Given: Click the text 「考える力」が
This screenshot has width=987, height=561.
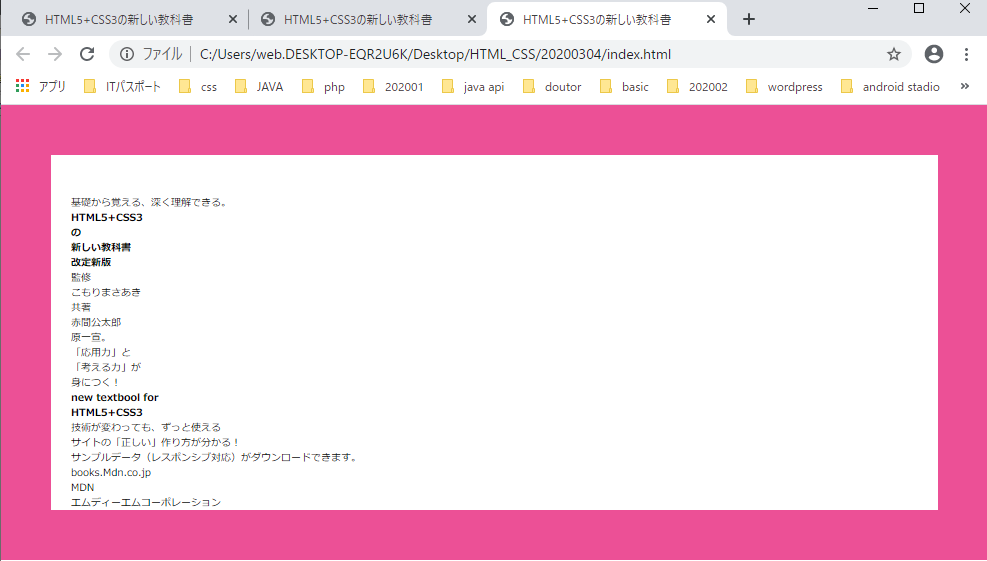Looking at the screenshot, I should (106, 367).
